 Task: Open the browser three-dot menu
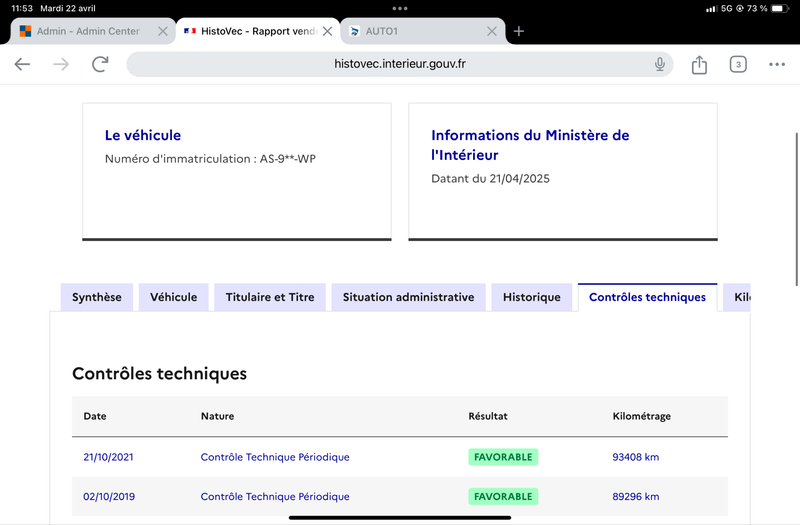click(777, 64)
